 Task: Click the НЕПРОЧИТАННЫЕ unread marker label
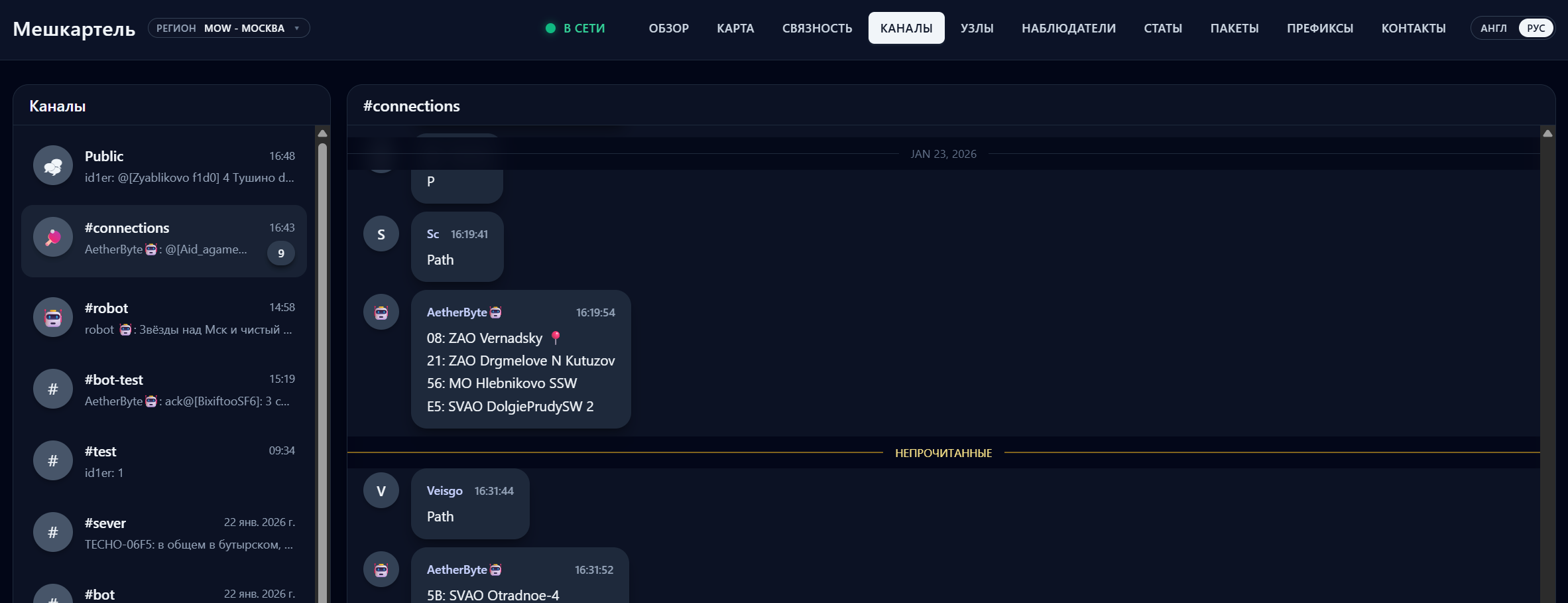pos(943,453)
